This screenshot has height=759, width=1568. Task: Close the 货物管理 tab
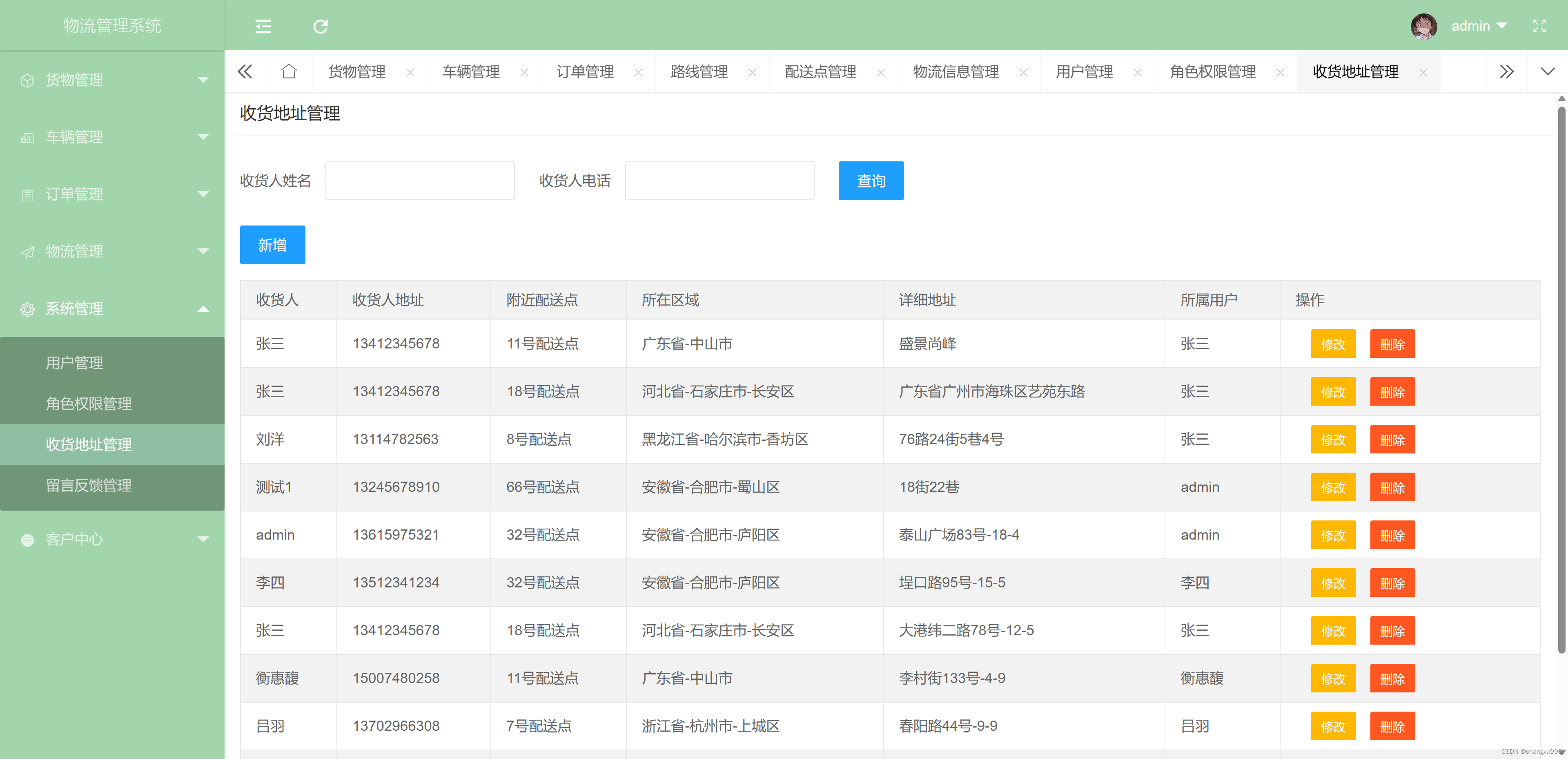coord(410,72)
